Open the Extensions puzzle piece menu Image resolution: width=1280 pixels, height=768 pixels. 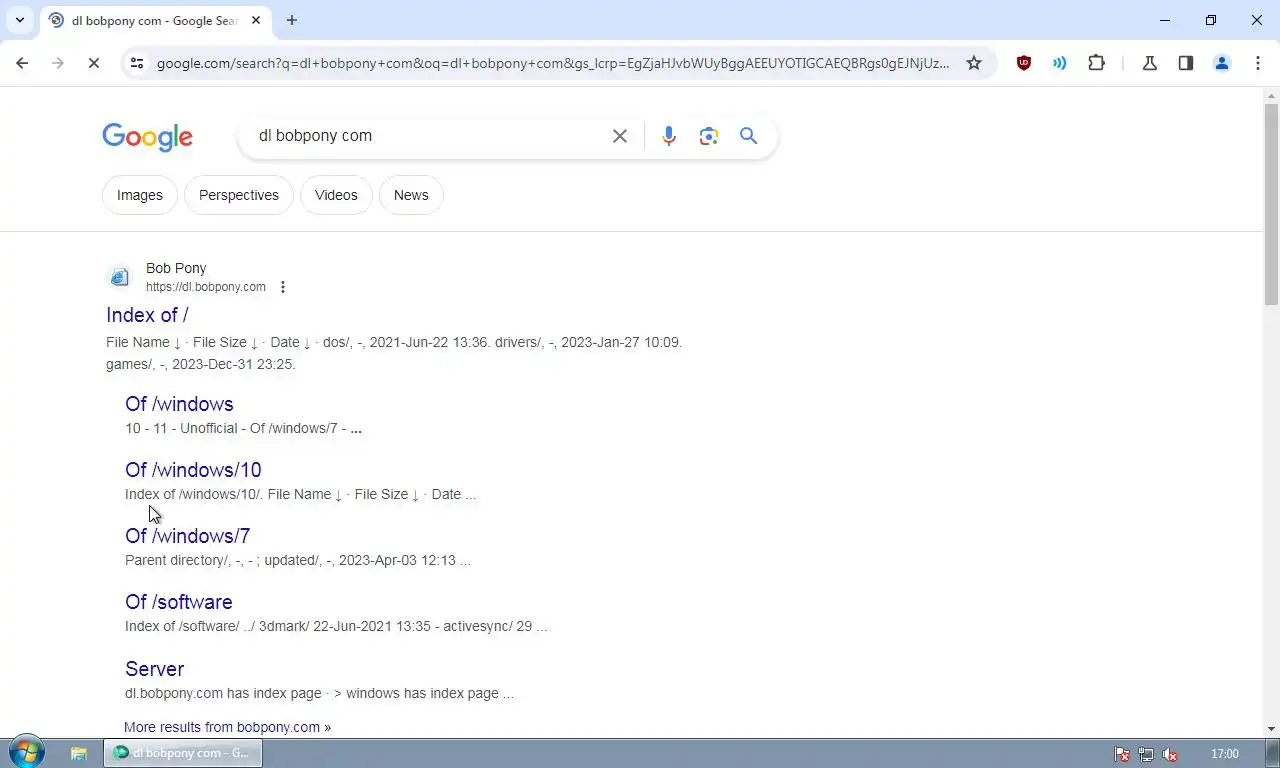[x=1096, y=63]
